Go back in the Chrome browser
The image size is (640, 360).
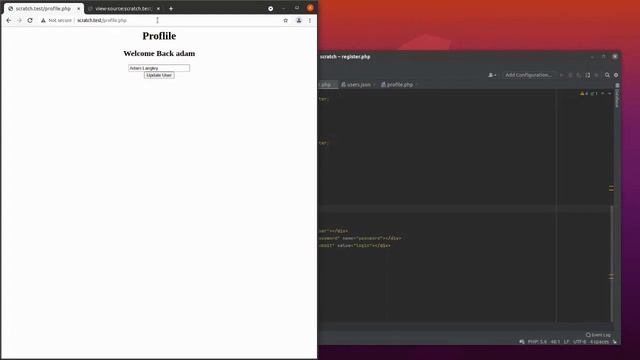tap(9, 20)
